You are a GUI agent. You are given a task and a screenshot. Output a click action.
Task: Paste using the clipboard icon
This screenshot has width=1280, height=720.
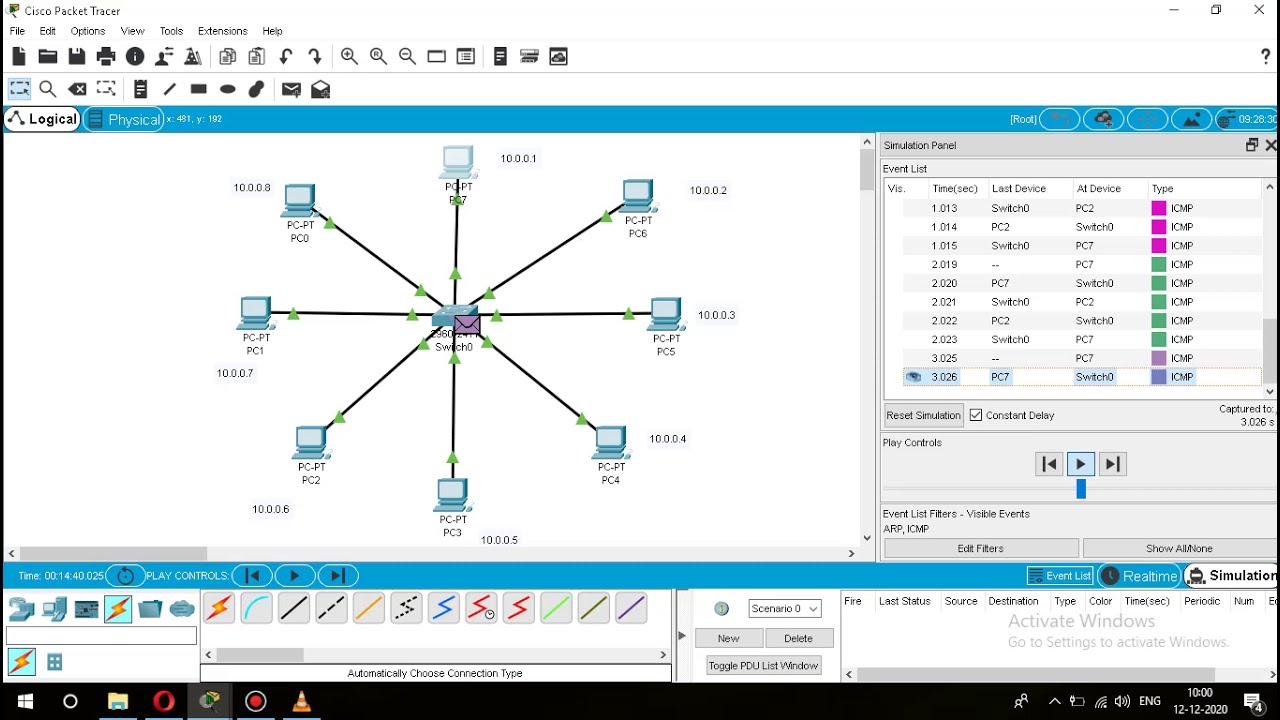tap(257, 57)
